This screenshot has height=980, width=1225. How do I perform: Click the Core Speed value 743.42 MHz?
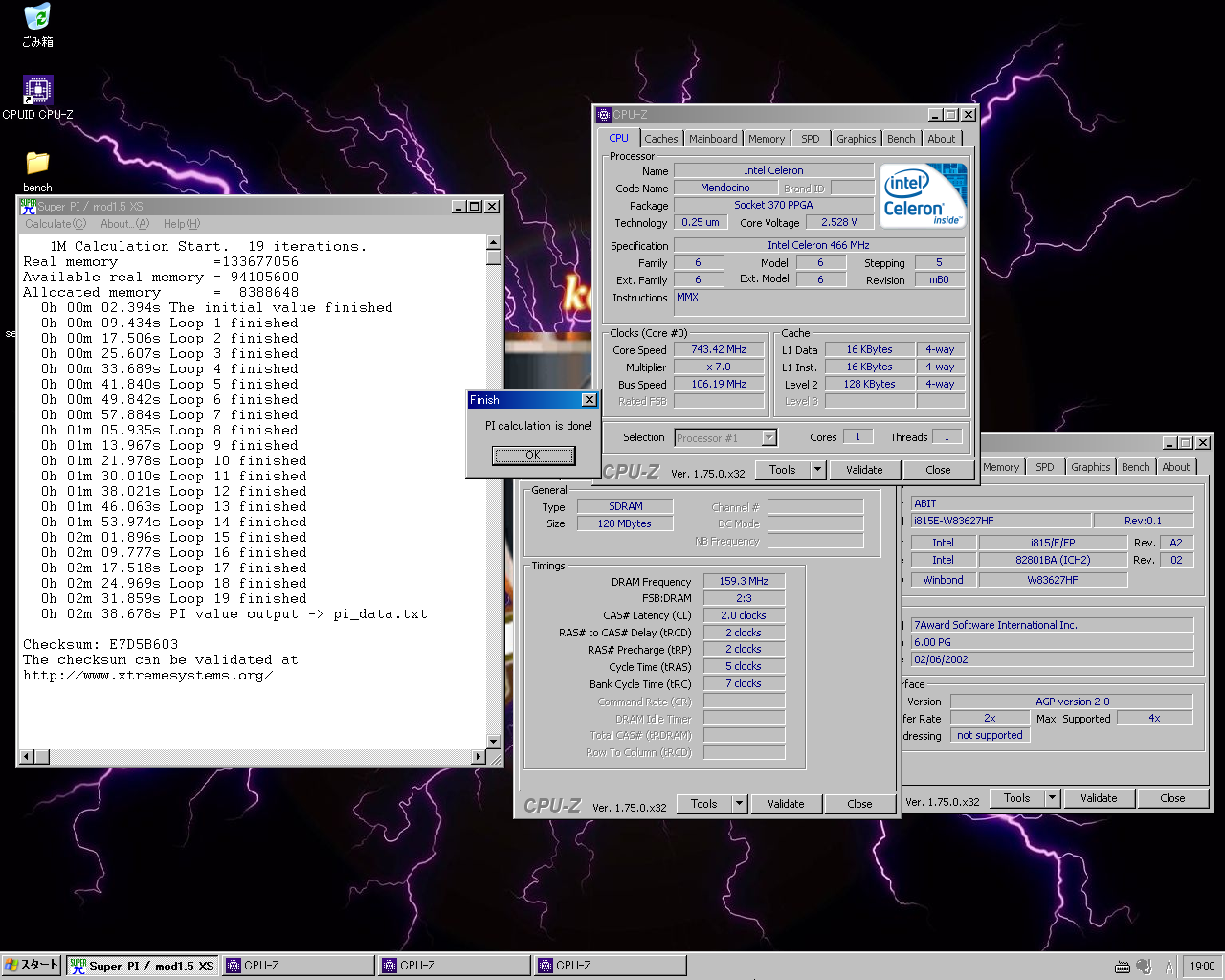tap(719, 349)
